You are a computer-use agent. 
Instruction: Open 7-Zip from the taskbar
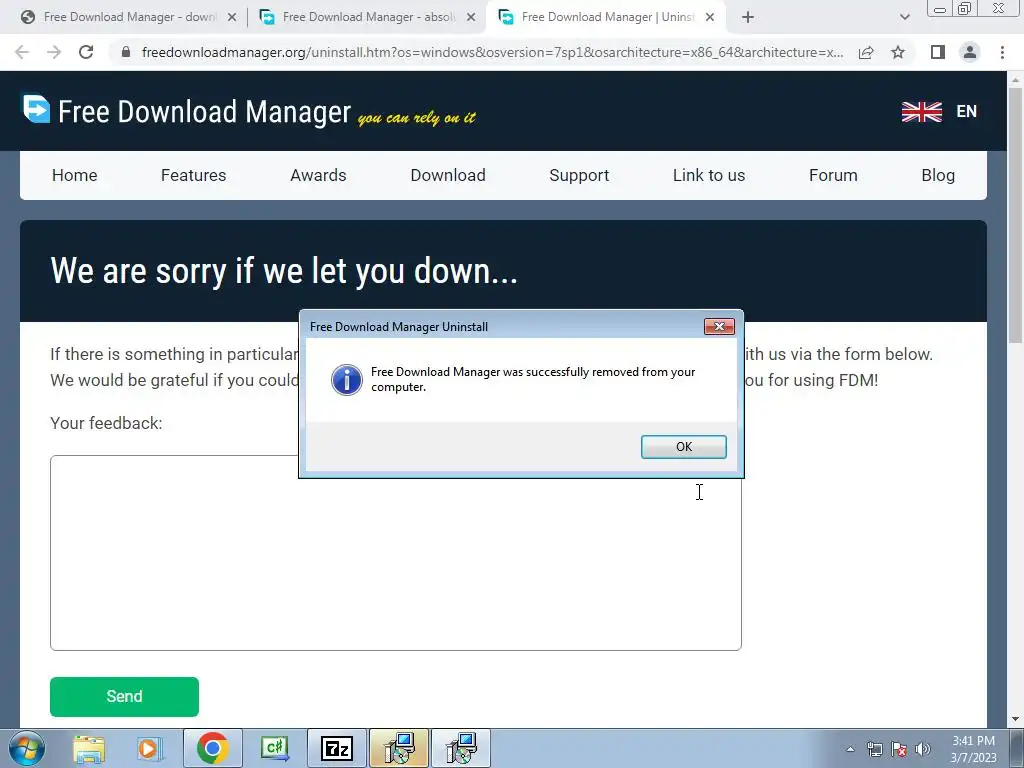337,748
